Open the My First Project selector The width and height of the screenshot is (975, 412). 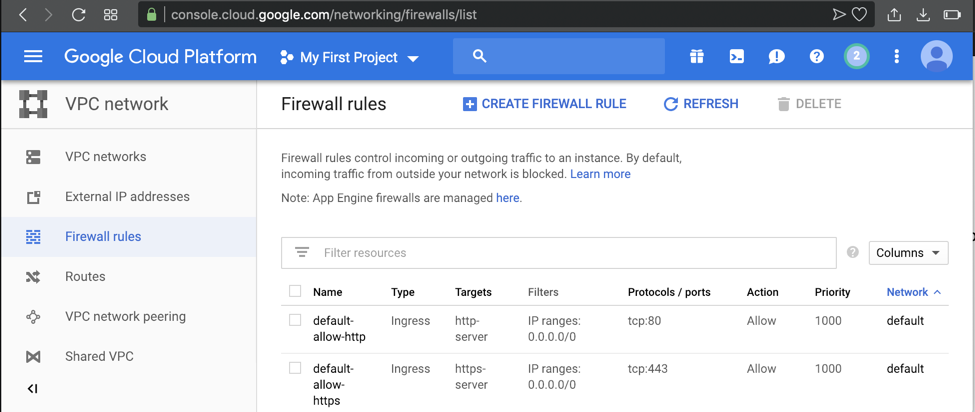[x=350, y=58]
